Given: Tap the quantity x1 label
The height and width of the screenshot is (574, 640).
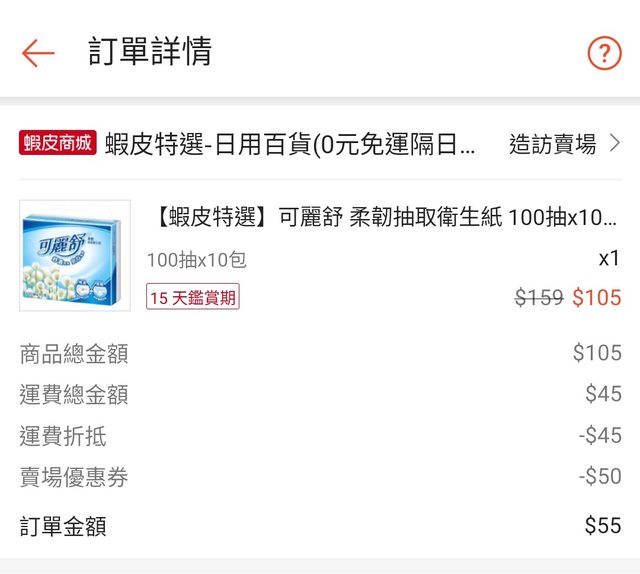Looking at the screenshot, I should (x=609, y=258).
